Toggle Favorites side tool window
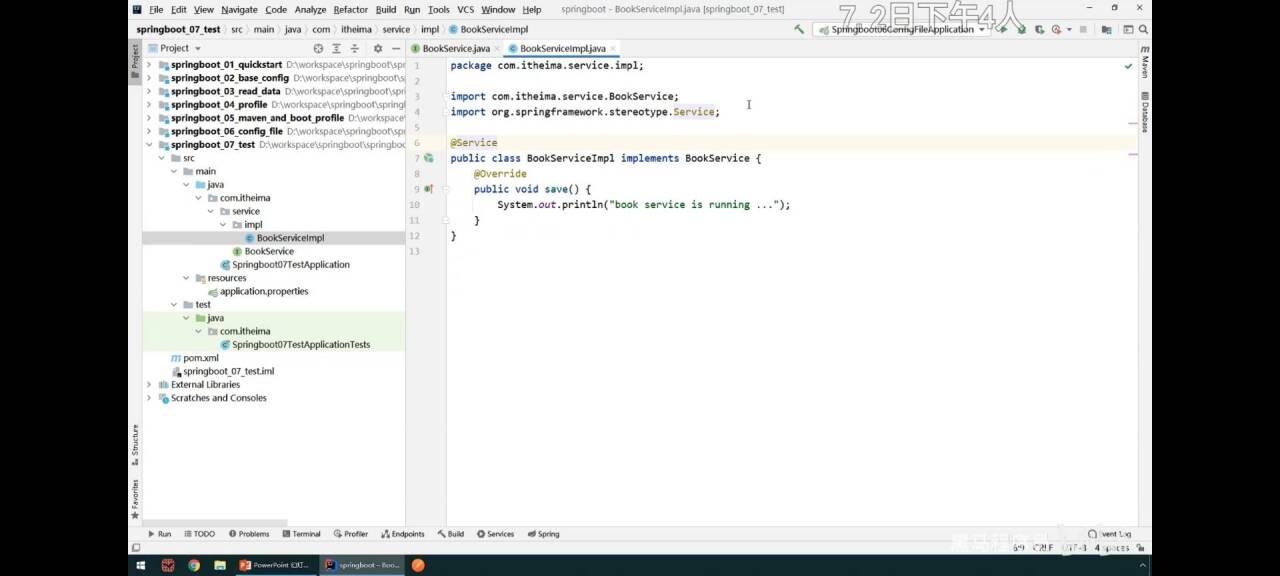The width and height of the screenshot is (1280, 576). (135, 498)
